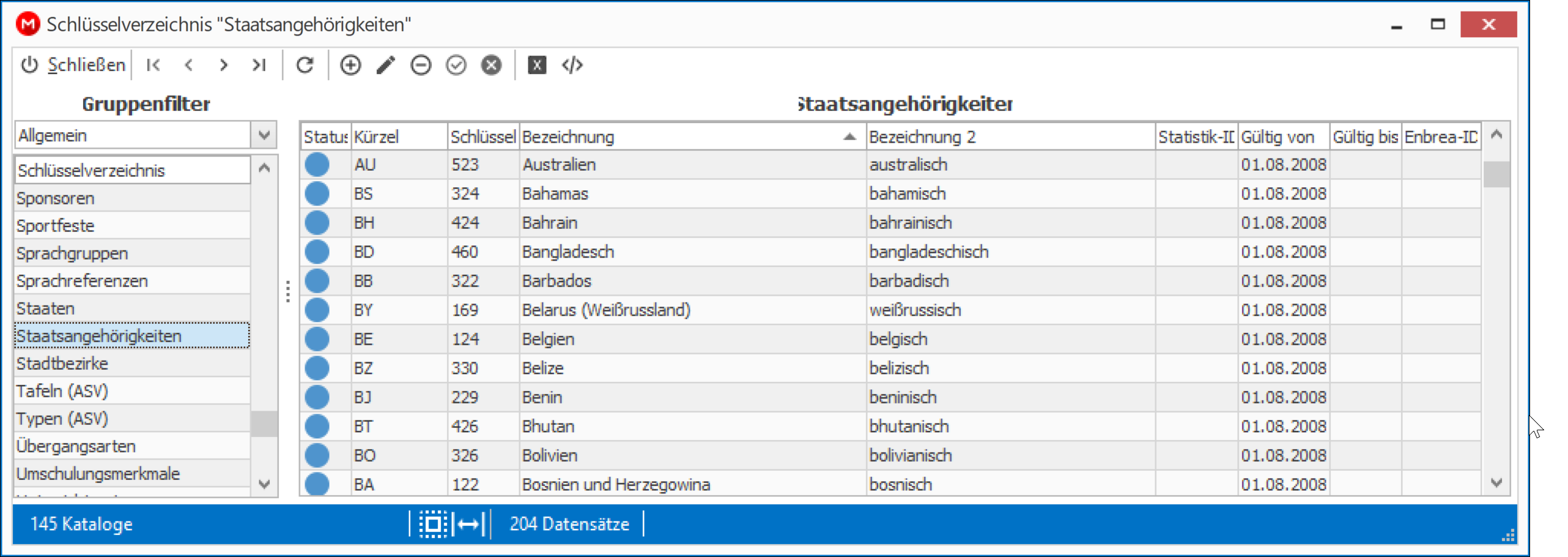The height and width of the screenshot is (557, 1568).
Task: Sort by Gültig von column header
Action: (x=1284, y=136)
